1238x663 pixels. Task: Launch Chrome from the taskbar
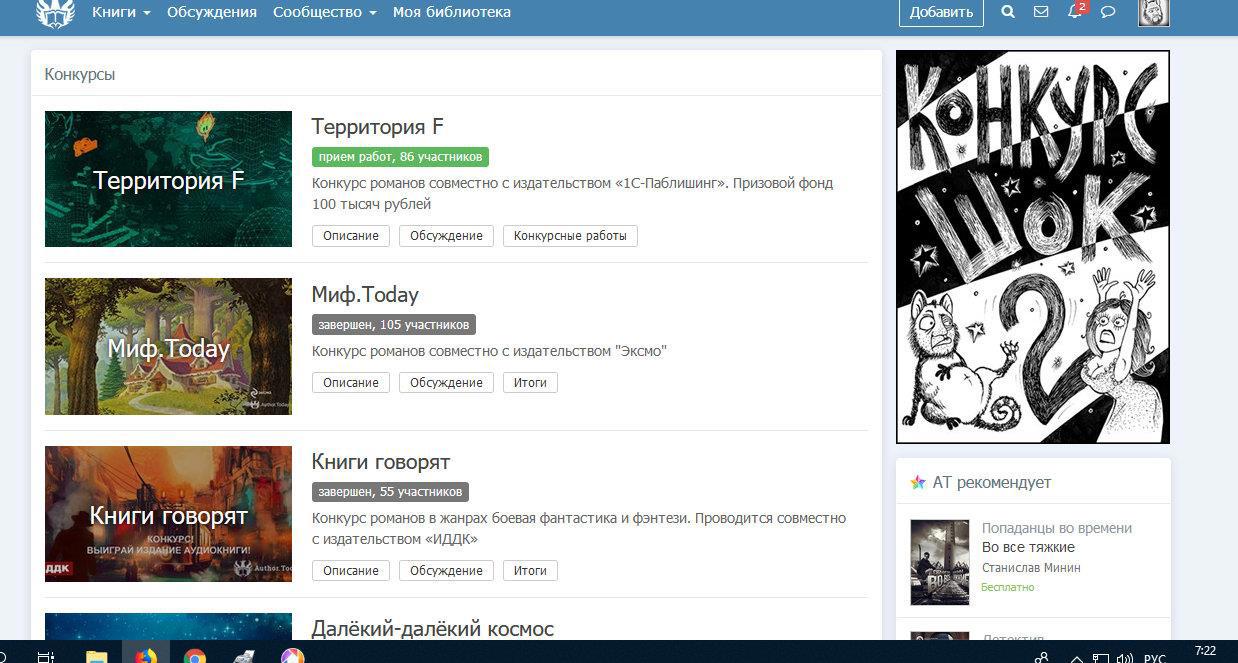pos(195,656)
